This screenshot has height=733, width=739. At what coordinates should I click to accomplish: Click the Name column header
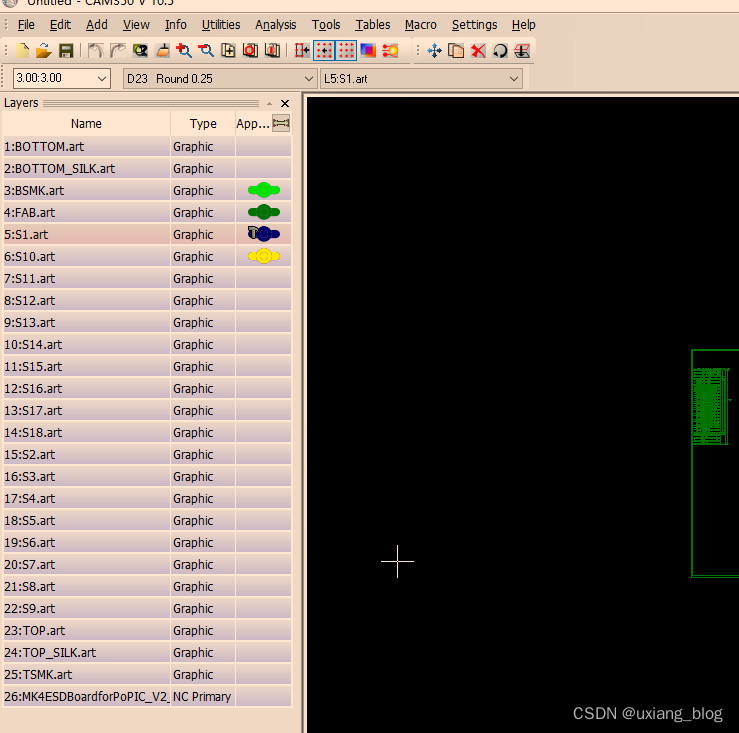[86, 124]
